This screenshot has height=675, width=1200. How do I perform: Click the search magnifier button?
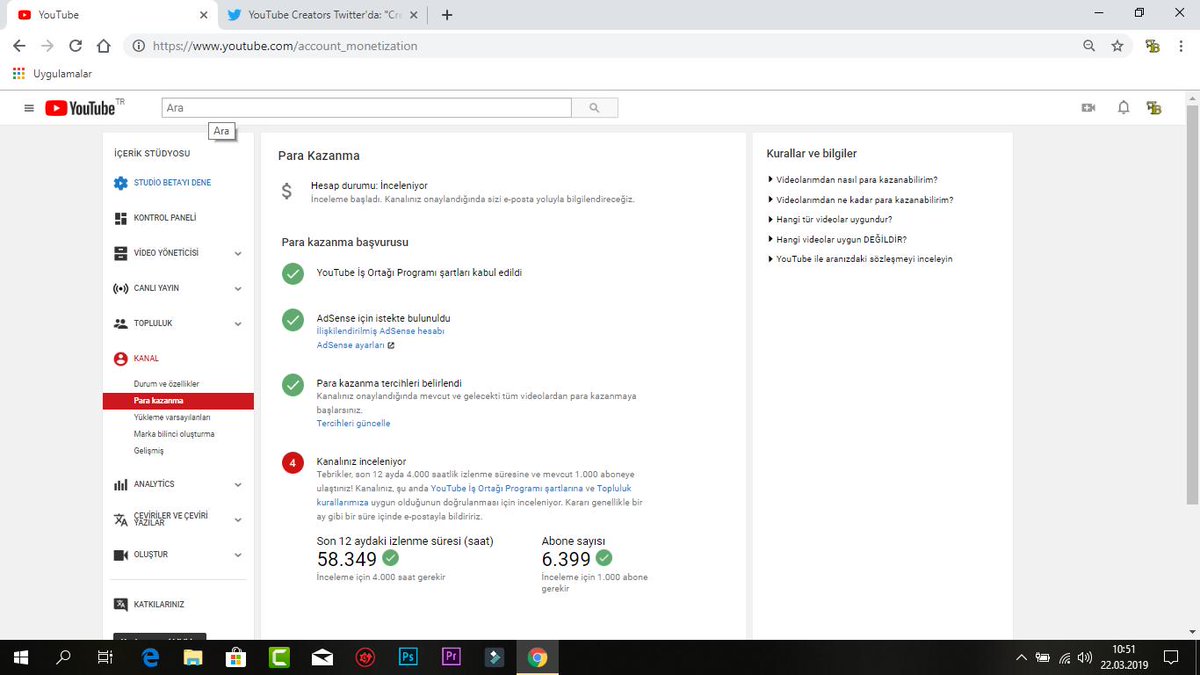[595, 108]
